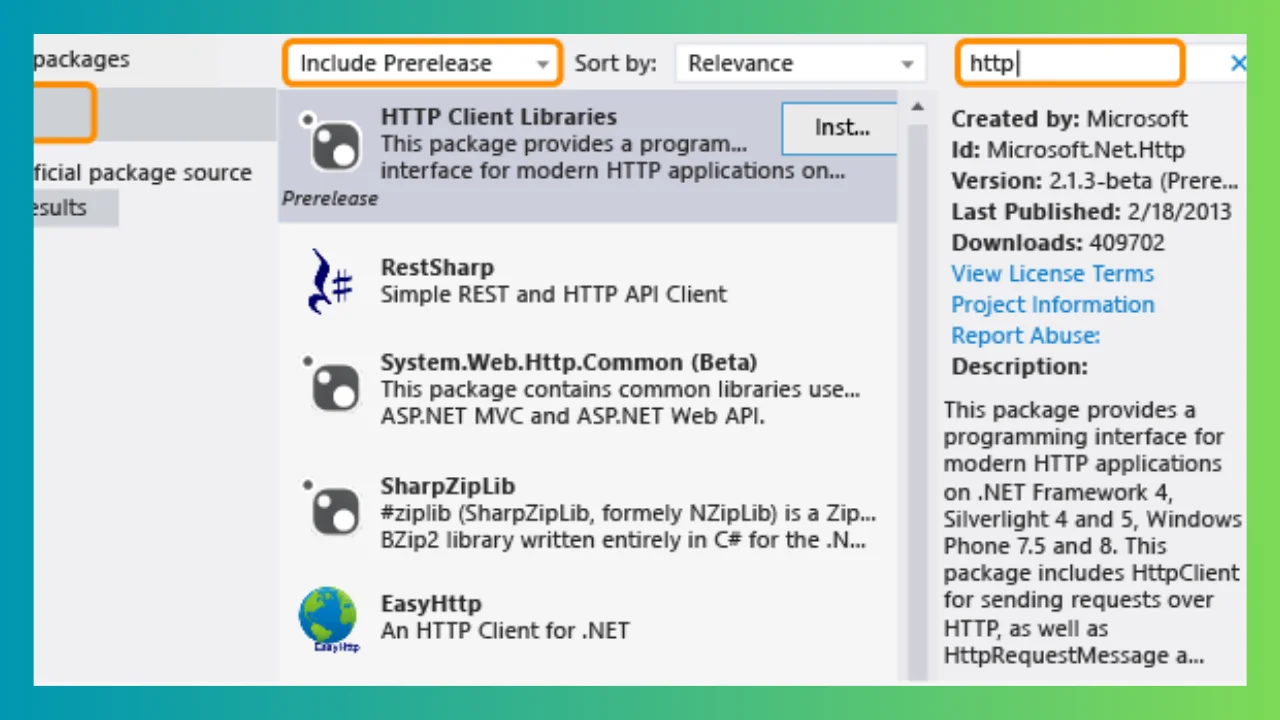Select the System.Web.Http.Common (Beta) title
The height and width of the screenshot is (720, 1280).
point(568,361)
